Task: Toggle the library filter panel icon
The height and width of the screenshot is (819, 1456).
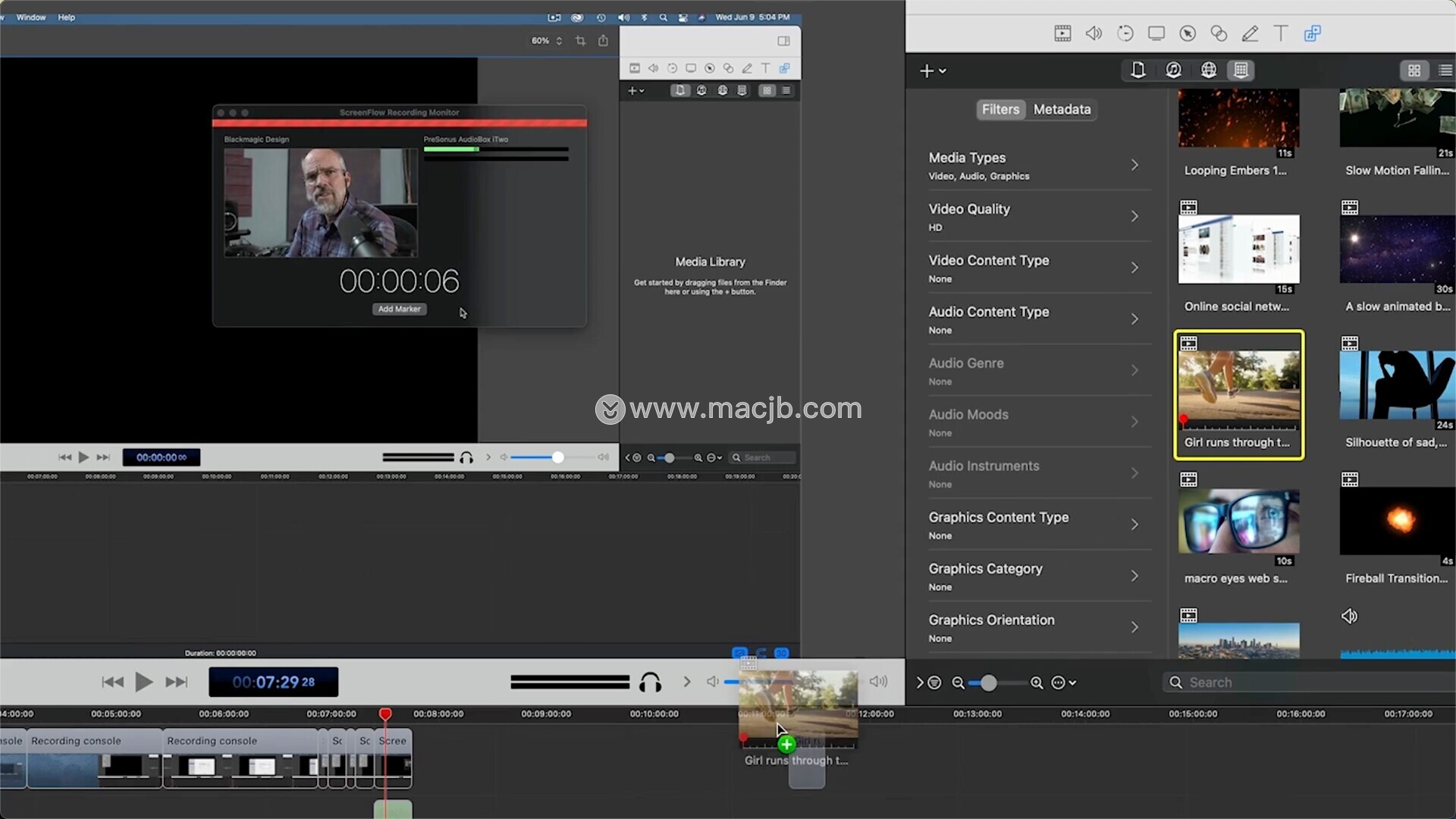Action: click(x=934, y=682)
